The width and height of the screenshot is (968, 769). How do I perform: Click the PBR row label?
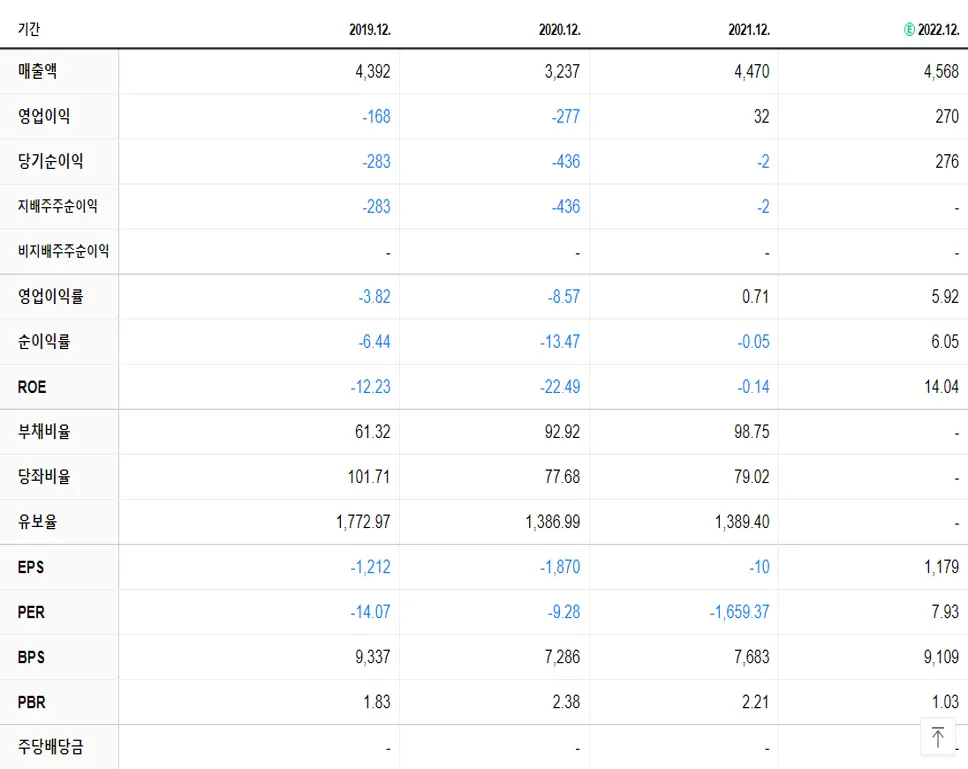click(x=31, y=702)
